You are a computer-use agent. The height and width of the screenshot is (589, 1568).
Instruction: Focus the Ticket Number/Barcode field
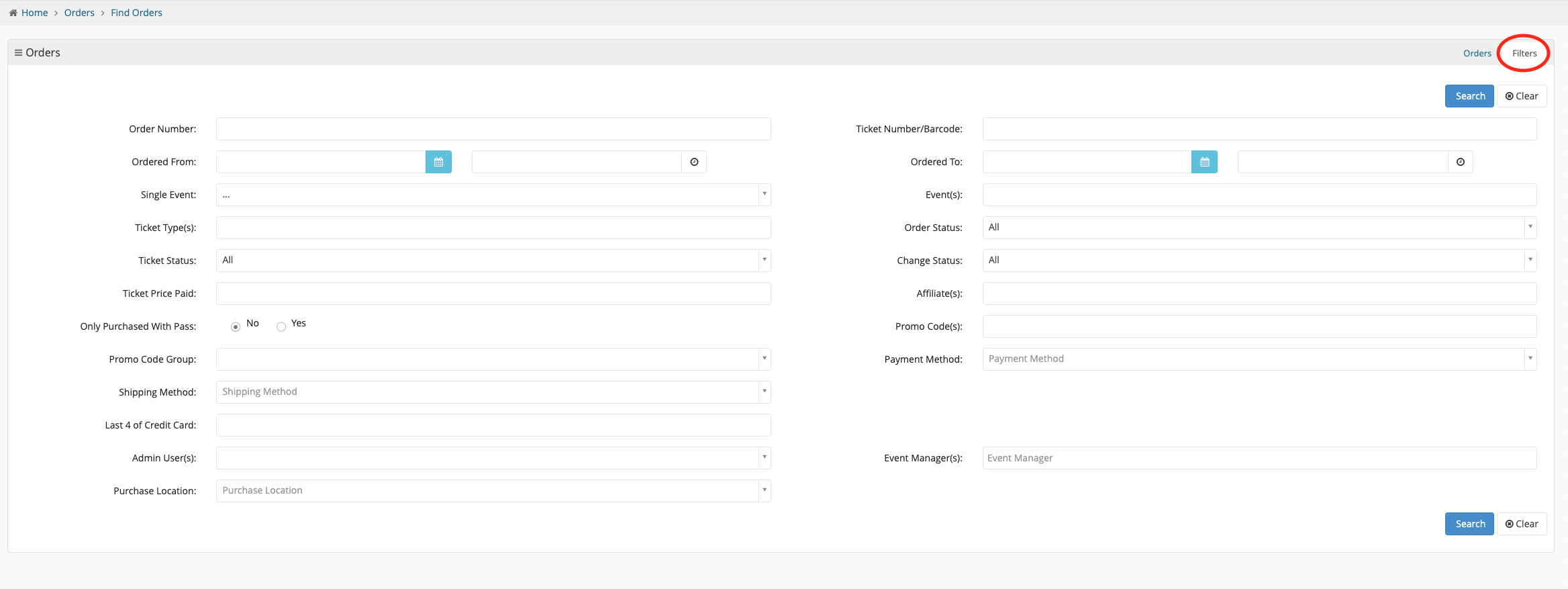(x=1259, y=129)
